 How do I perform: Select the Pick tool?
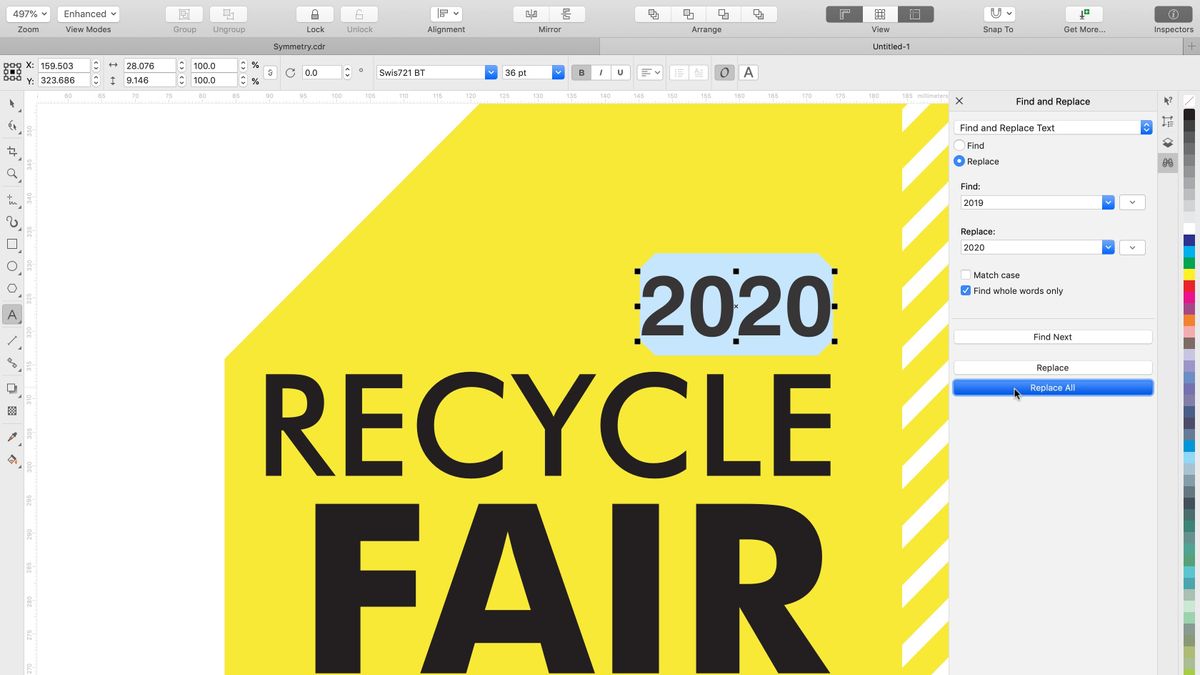[13, 104]
